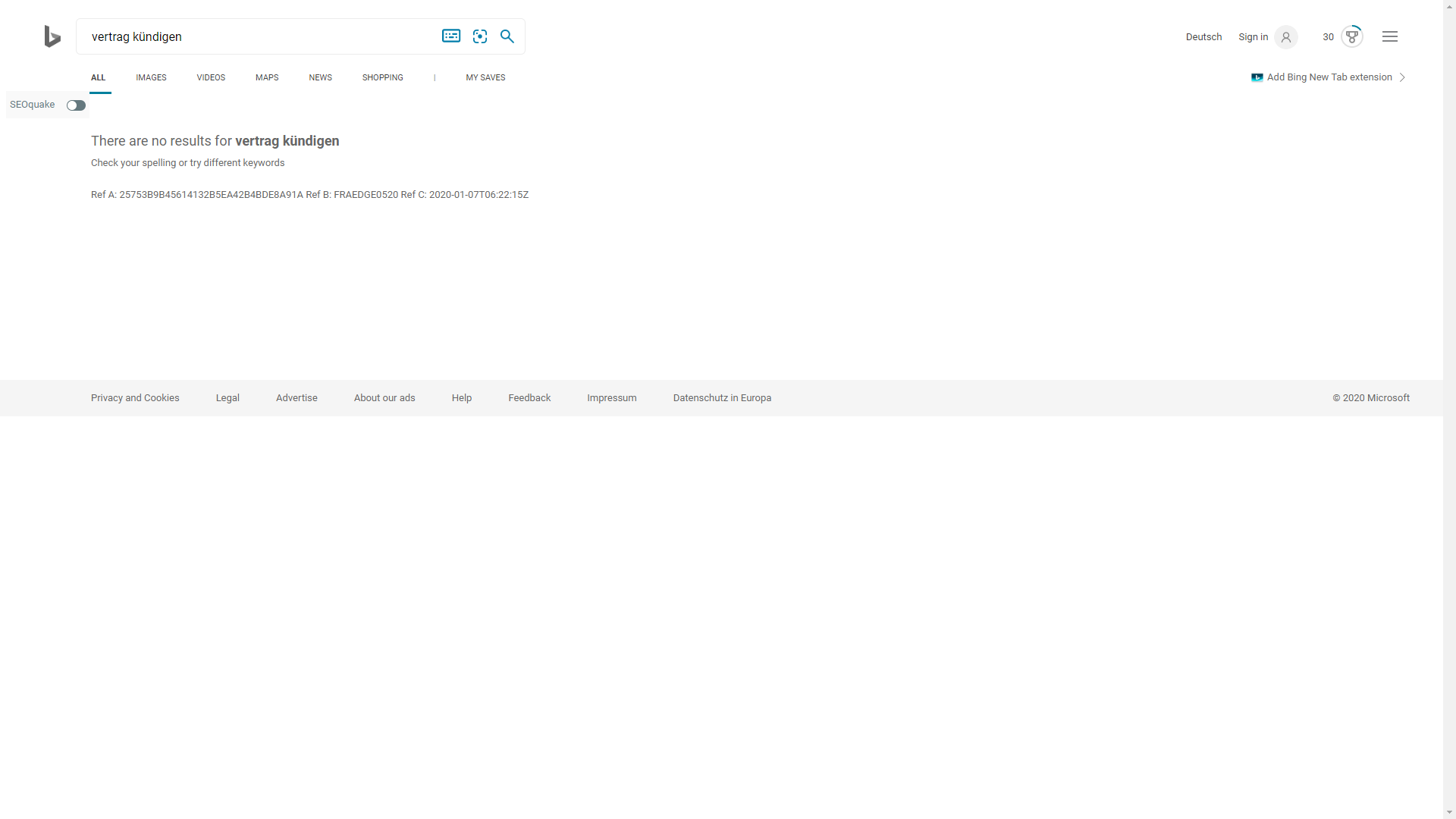Click the Feedback footer link
The image size is (1456, 819).
point(529,398)
